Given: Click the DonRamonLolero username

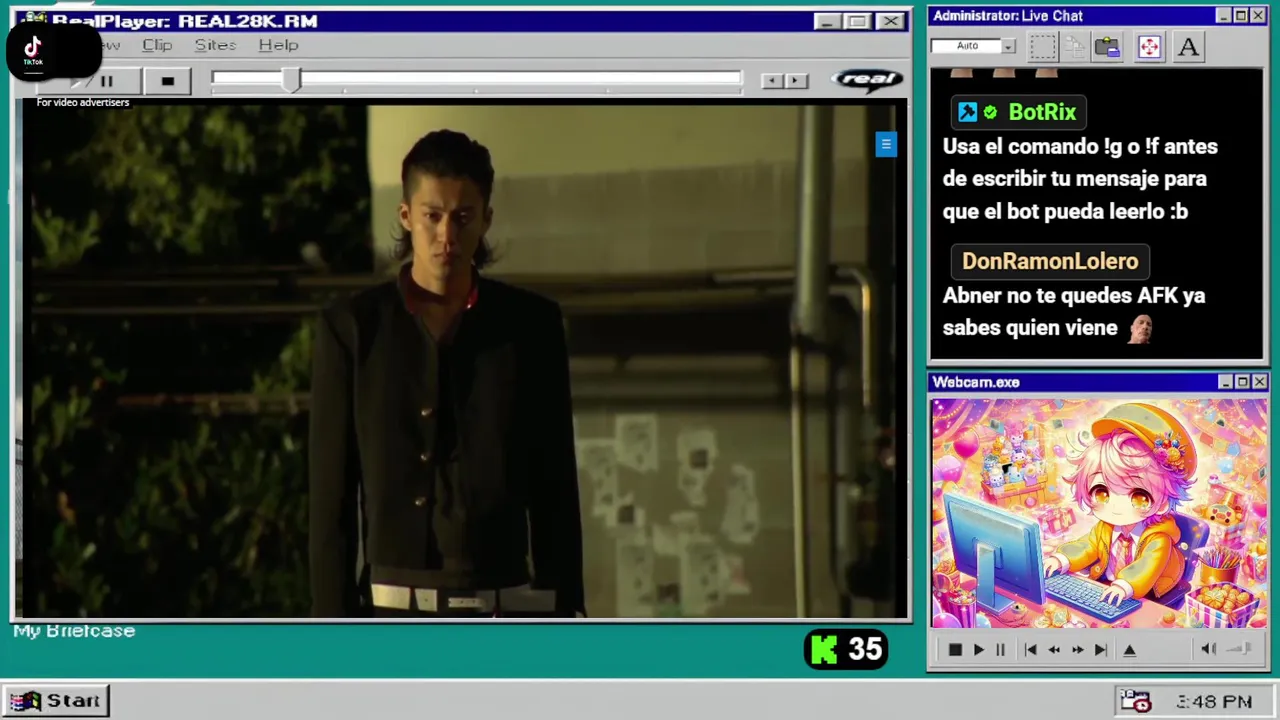Looking at the screenshot, I should coord(1050,261).
